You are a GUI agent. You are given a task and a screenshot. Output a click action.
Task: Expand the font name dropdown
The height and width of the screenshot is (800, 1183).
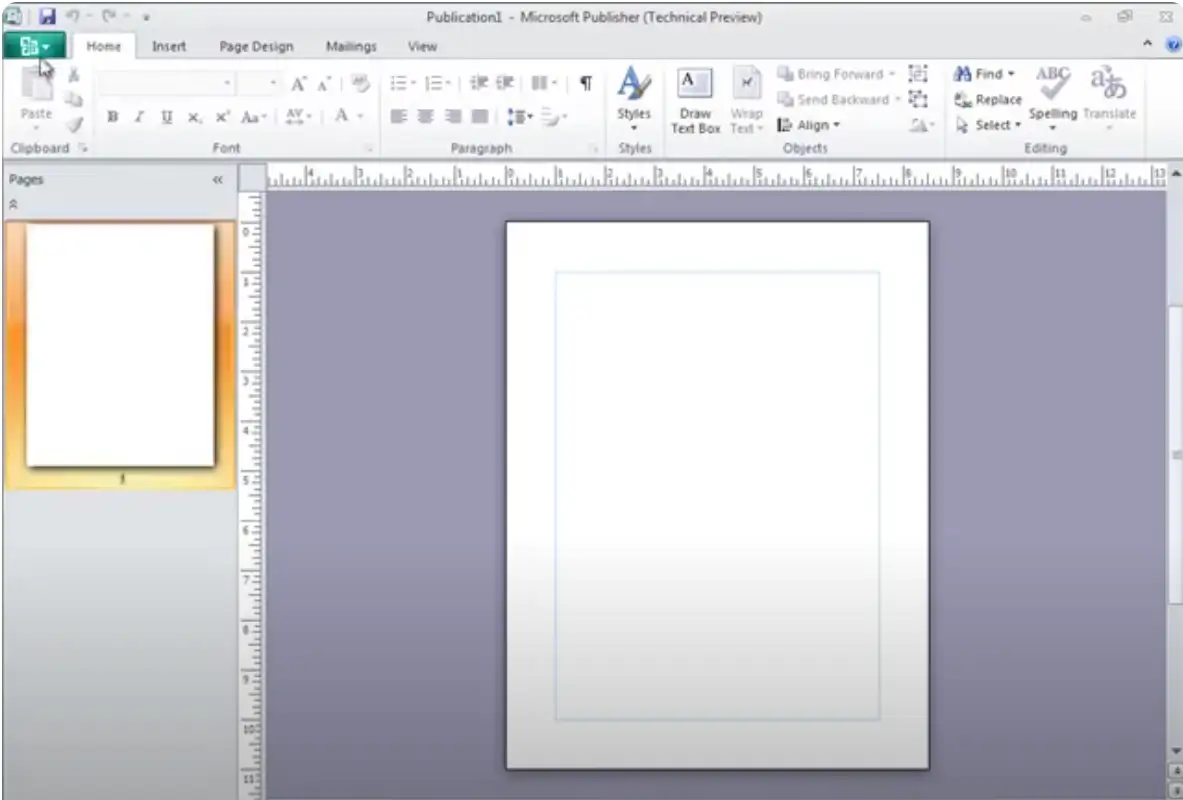[x=228, y=84]
